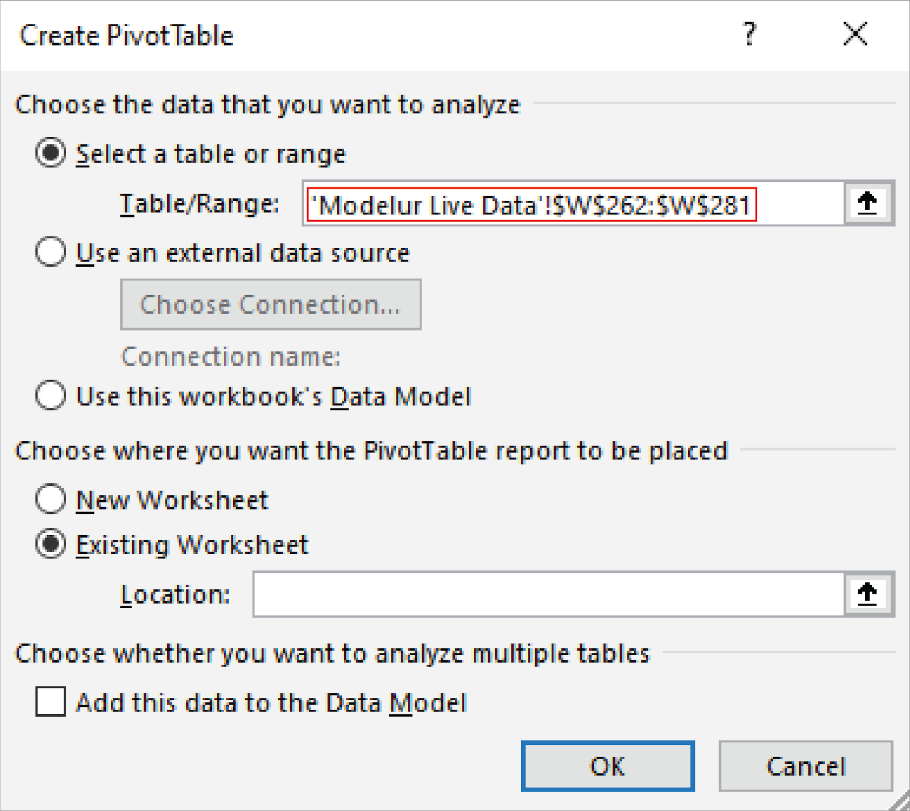This screenshot has height=811, width=910.
Task: Click the dialog close X icon
Action: tap(855, 33)
